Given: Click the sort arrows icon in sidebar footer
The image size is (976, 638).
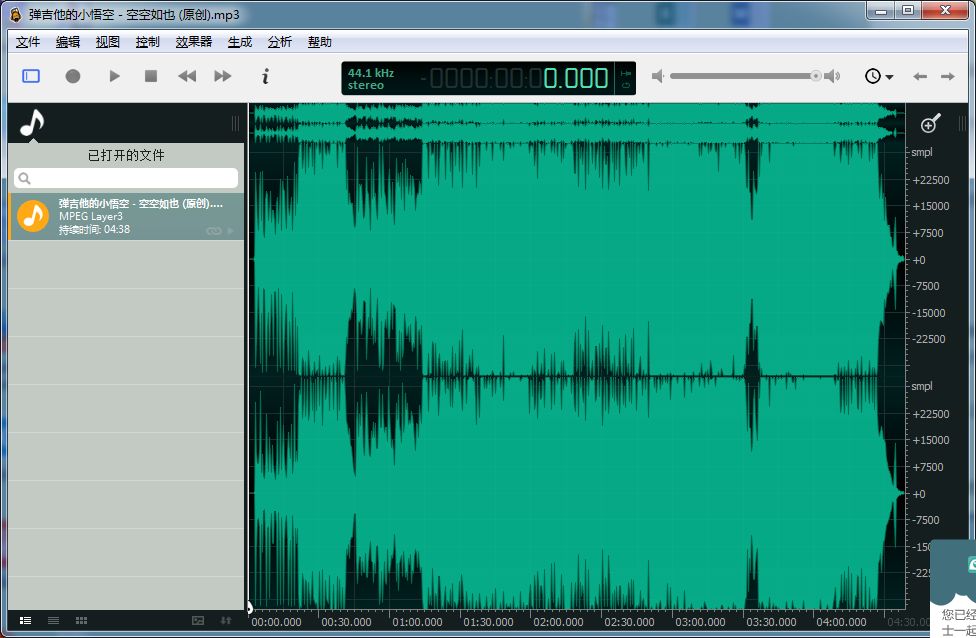Looking at the screenshot, I should (226, 620).
